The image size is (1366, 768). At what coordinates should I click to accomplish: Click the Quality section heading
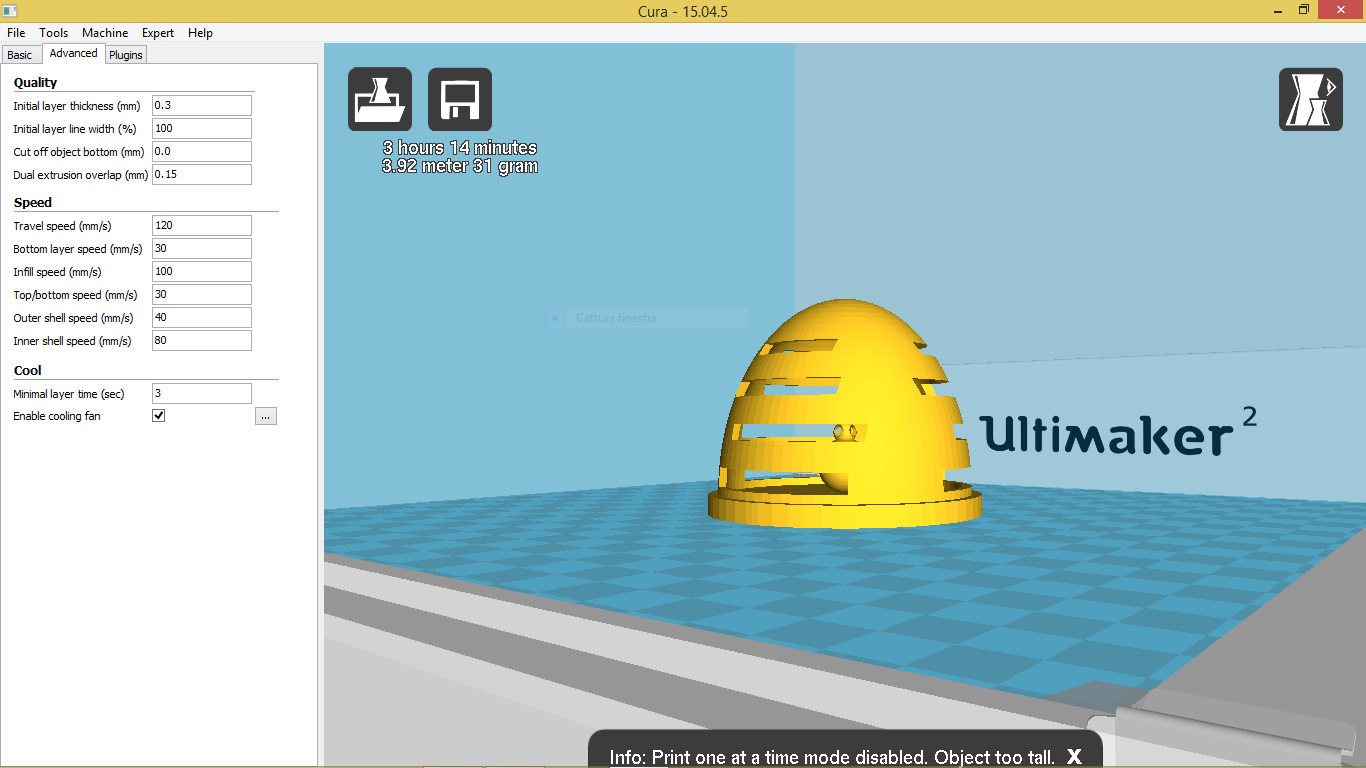click(x=35, y=83)
